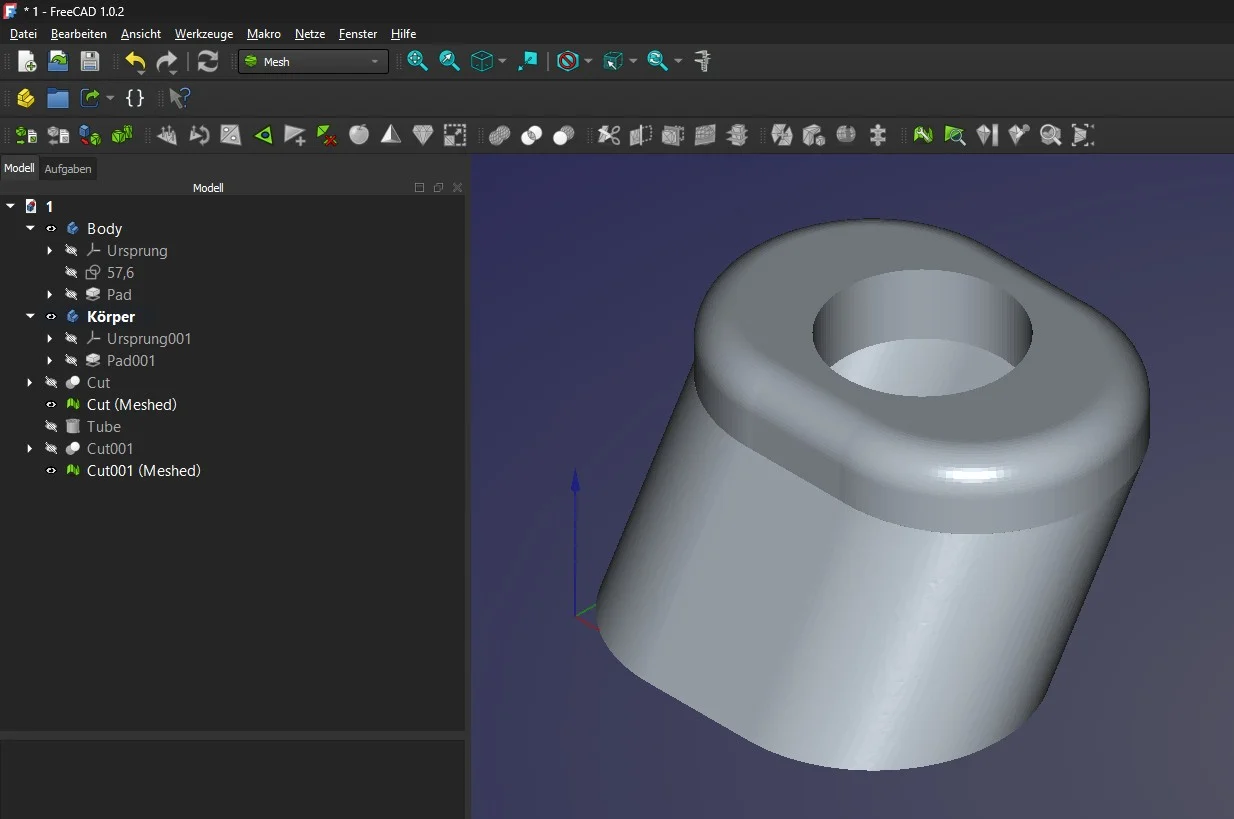Click the Save document floppy disk icon
Viewport: 1234px width, 819px height.
coord(90,62)
